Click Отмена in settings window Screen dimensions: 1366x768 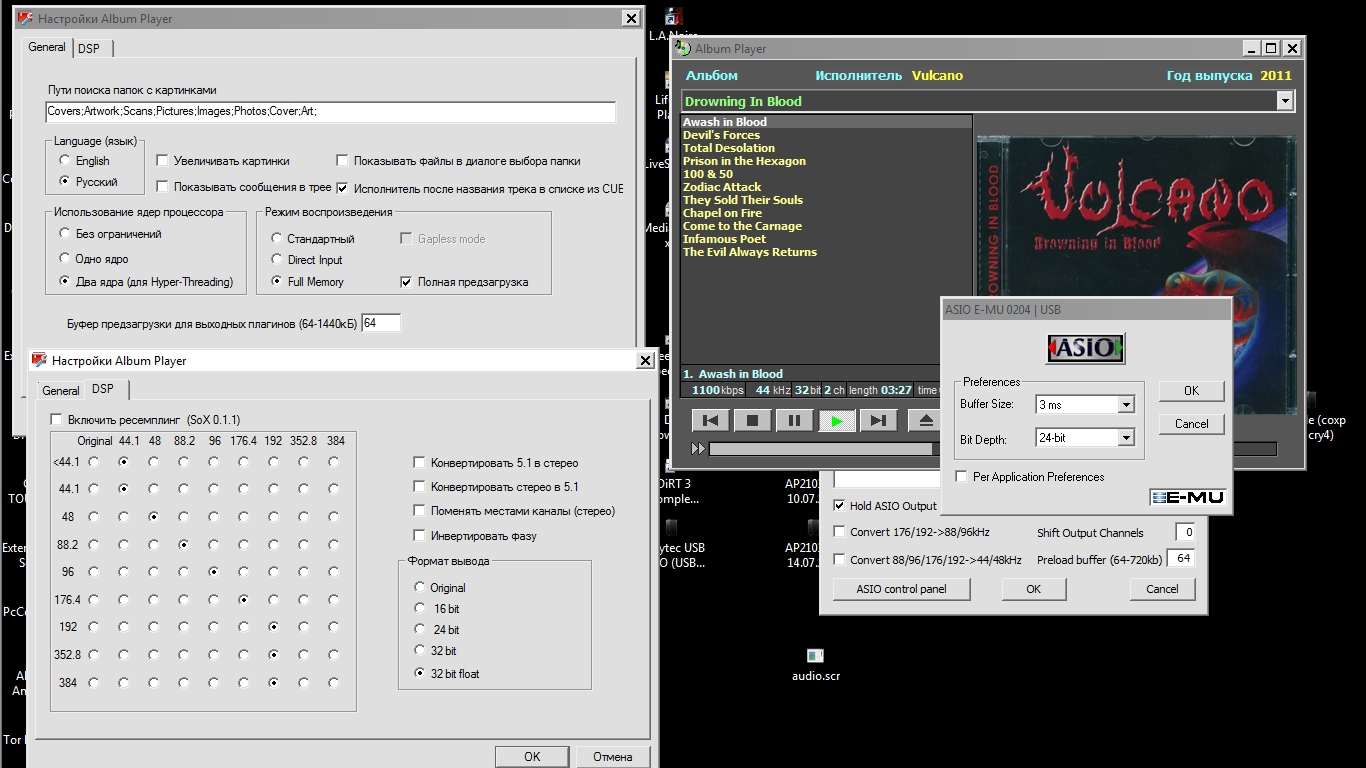613,757
